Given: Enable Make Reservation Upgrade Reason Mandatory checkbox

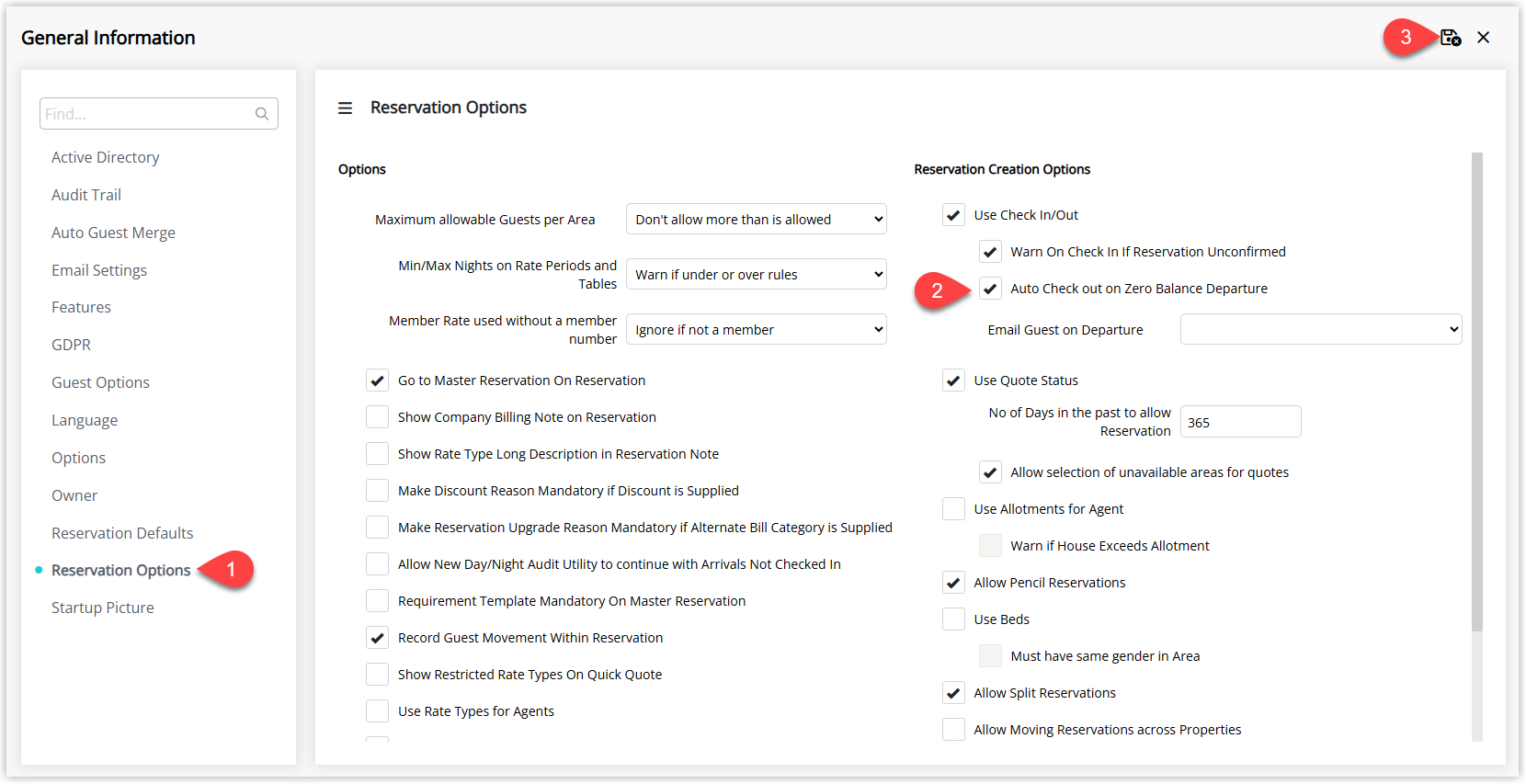Looking at the screenshot, I should pos(377,528).
